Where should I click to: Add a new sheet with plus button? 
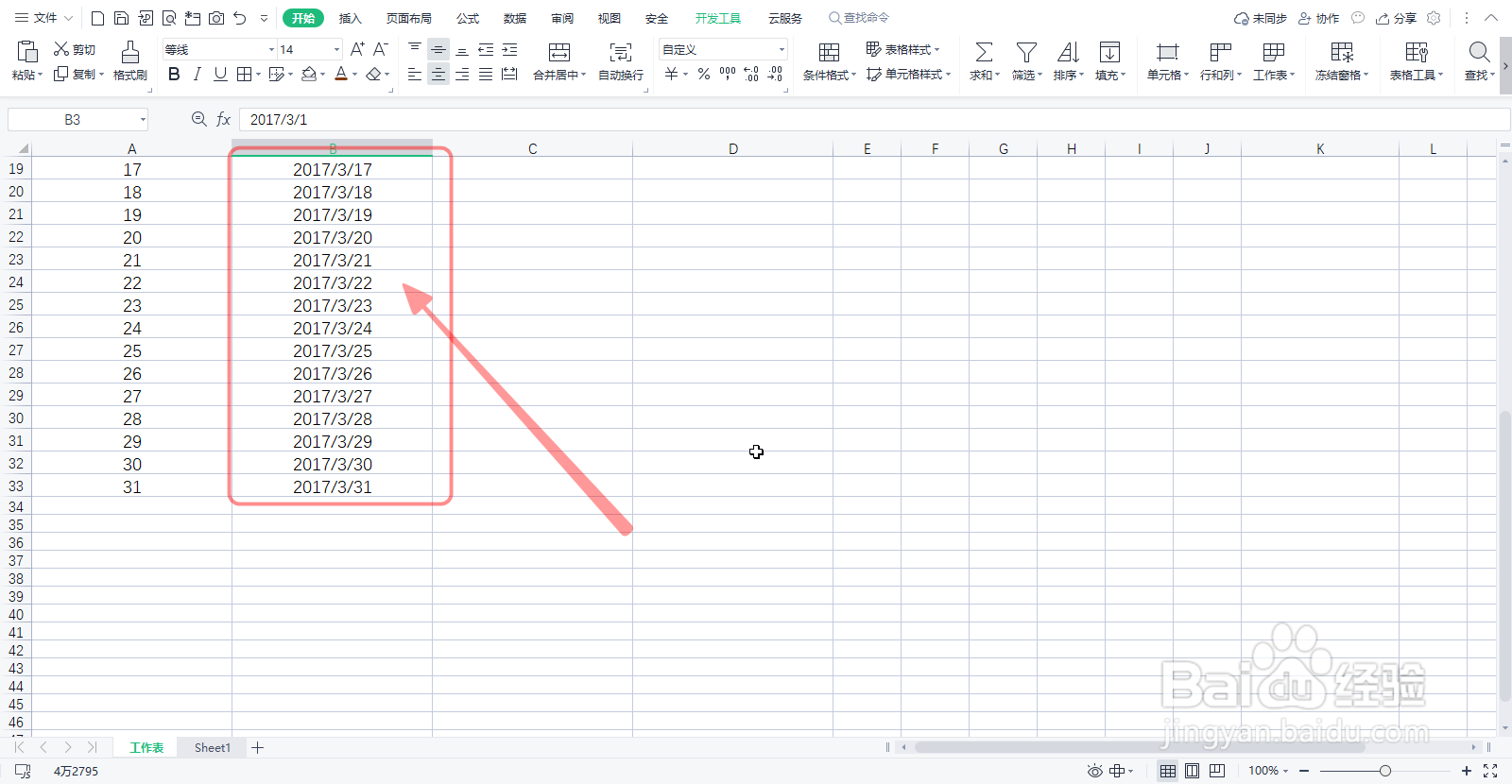pyautogui.click(x=257, y=747)
